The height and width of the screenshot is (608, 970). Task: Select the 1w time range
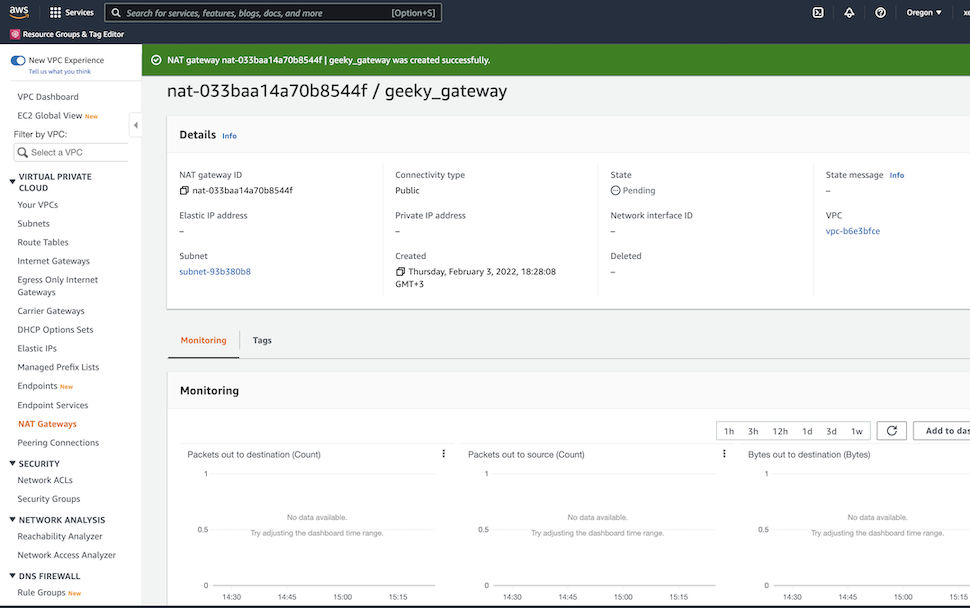(x=857, y=431)
